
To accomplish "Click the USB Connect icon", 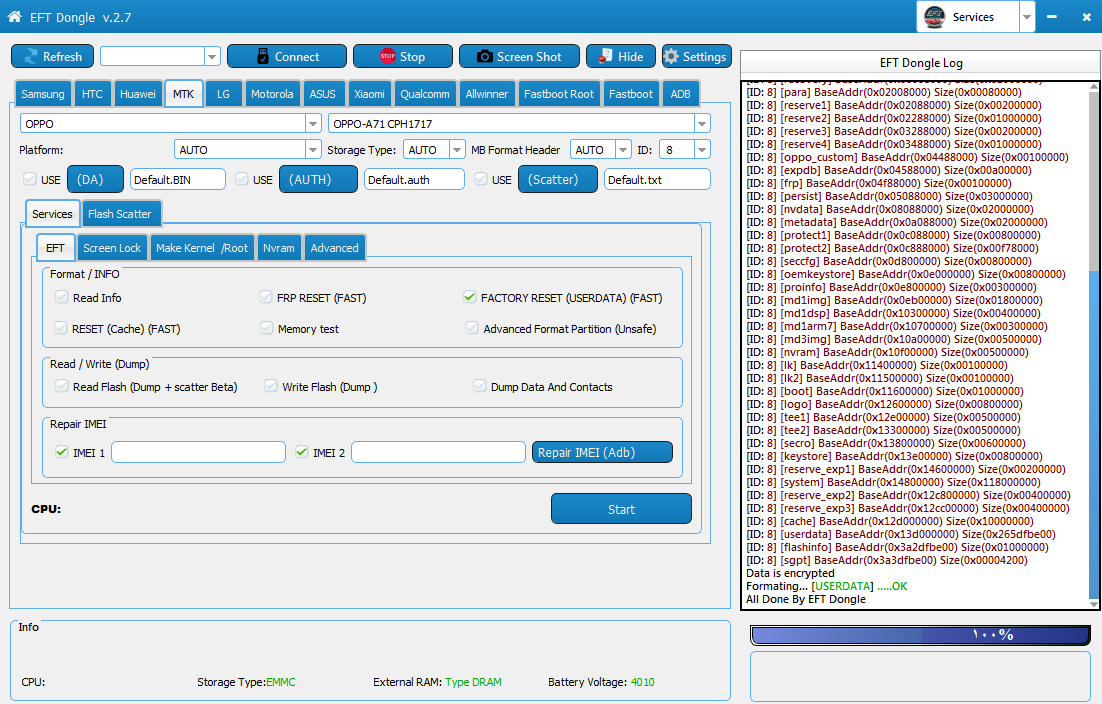I will [263, 56].
